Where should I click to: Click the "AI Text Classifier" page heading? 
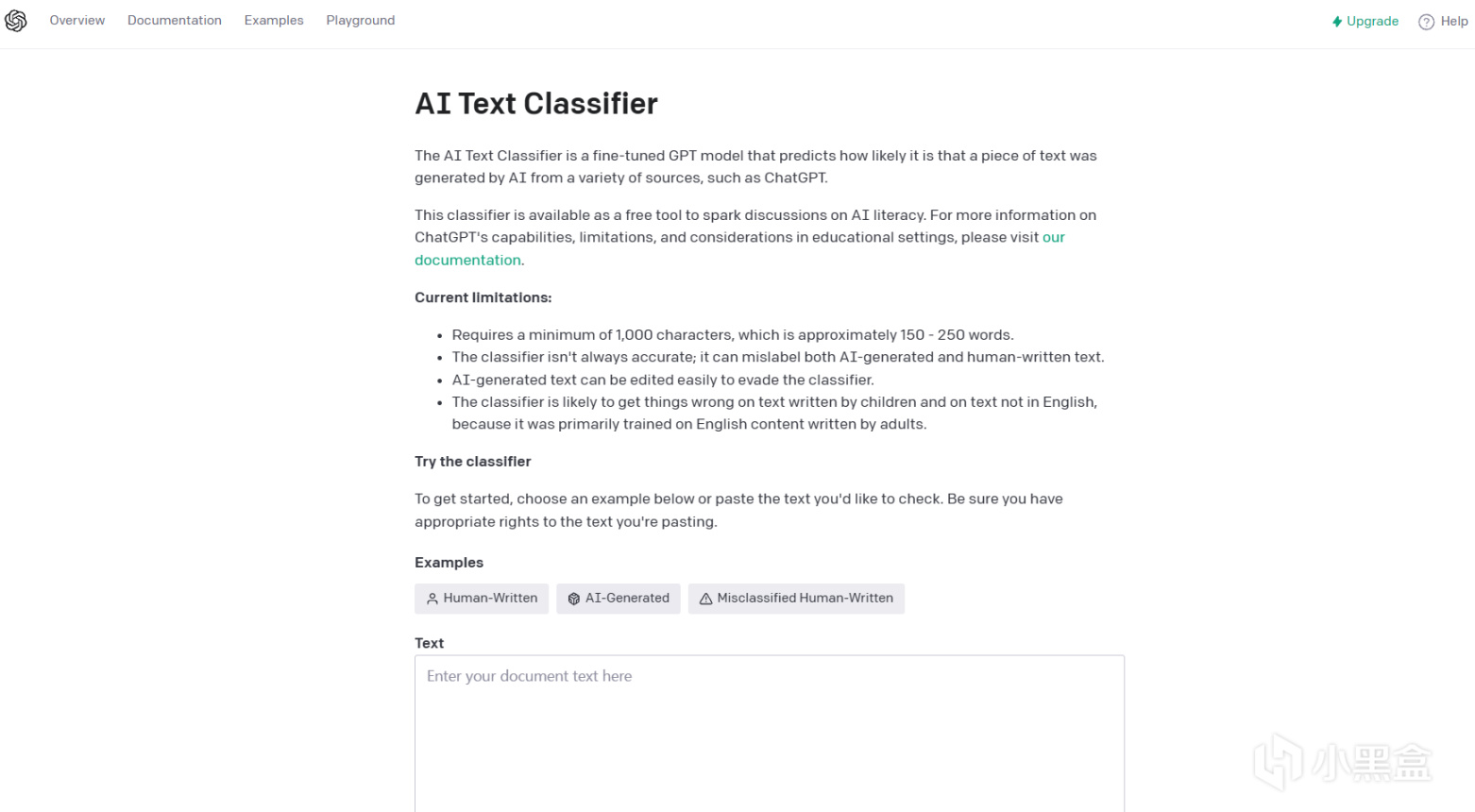[536, 104]
